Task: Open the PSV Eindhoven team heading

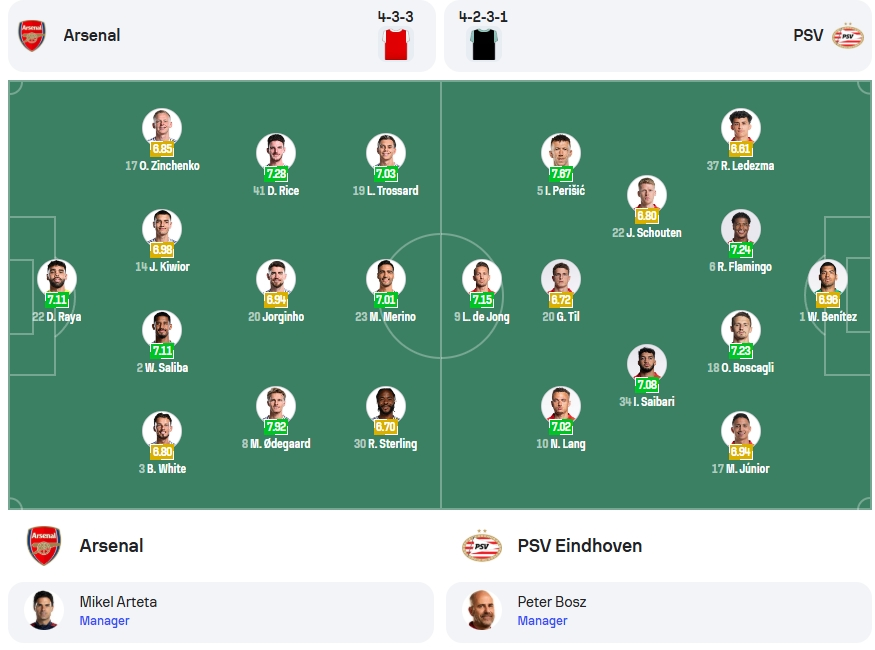Action: (579, 546)
